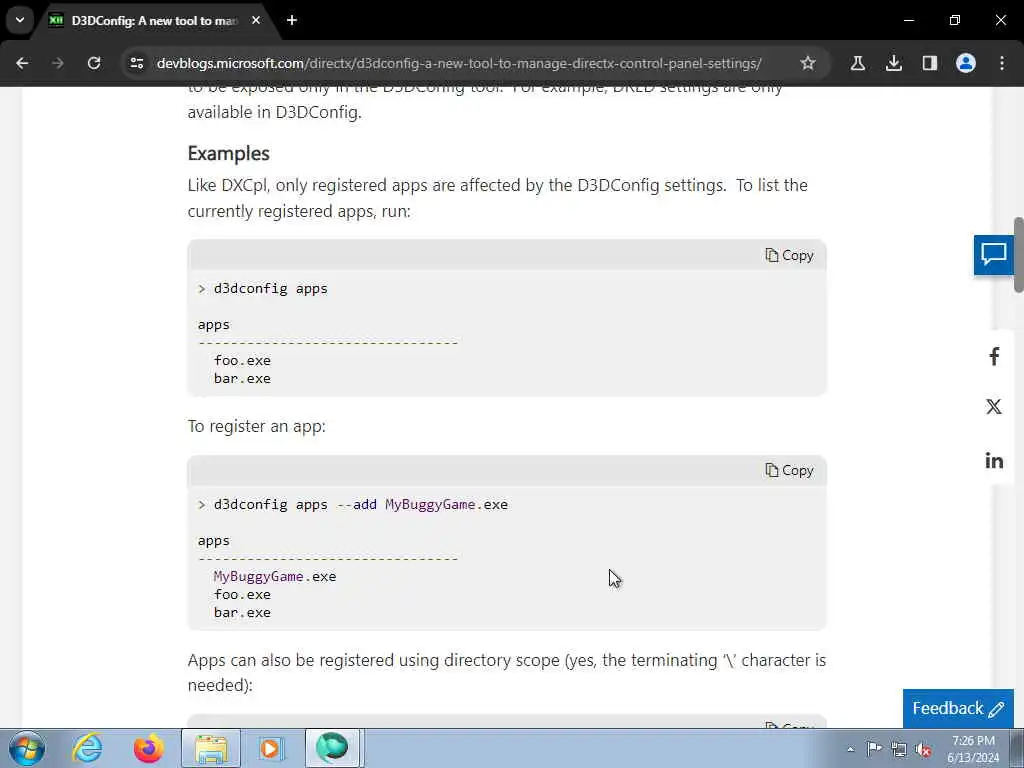Click the muted volume tray icon
This screenshot has width=1024, height=768.
point(923,749)
